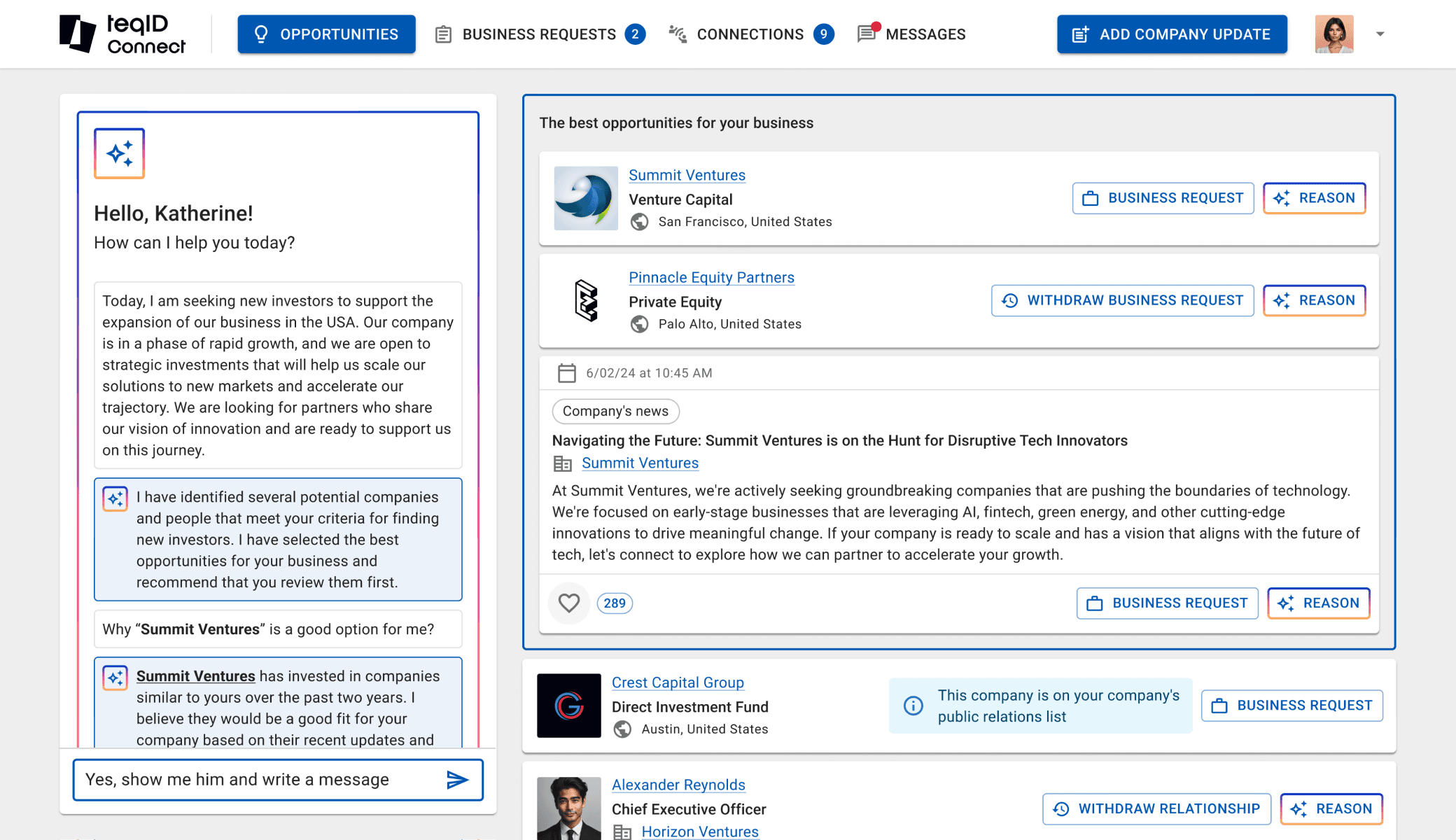Send Business Request to Summit Ventures card

pos(1163,198)
